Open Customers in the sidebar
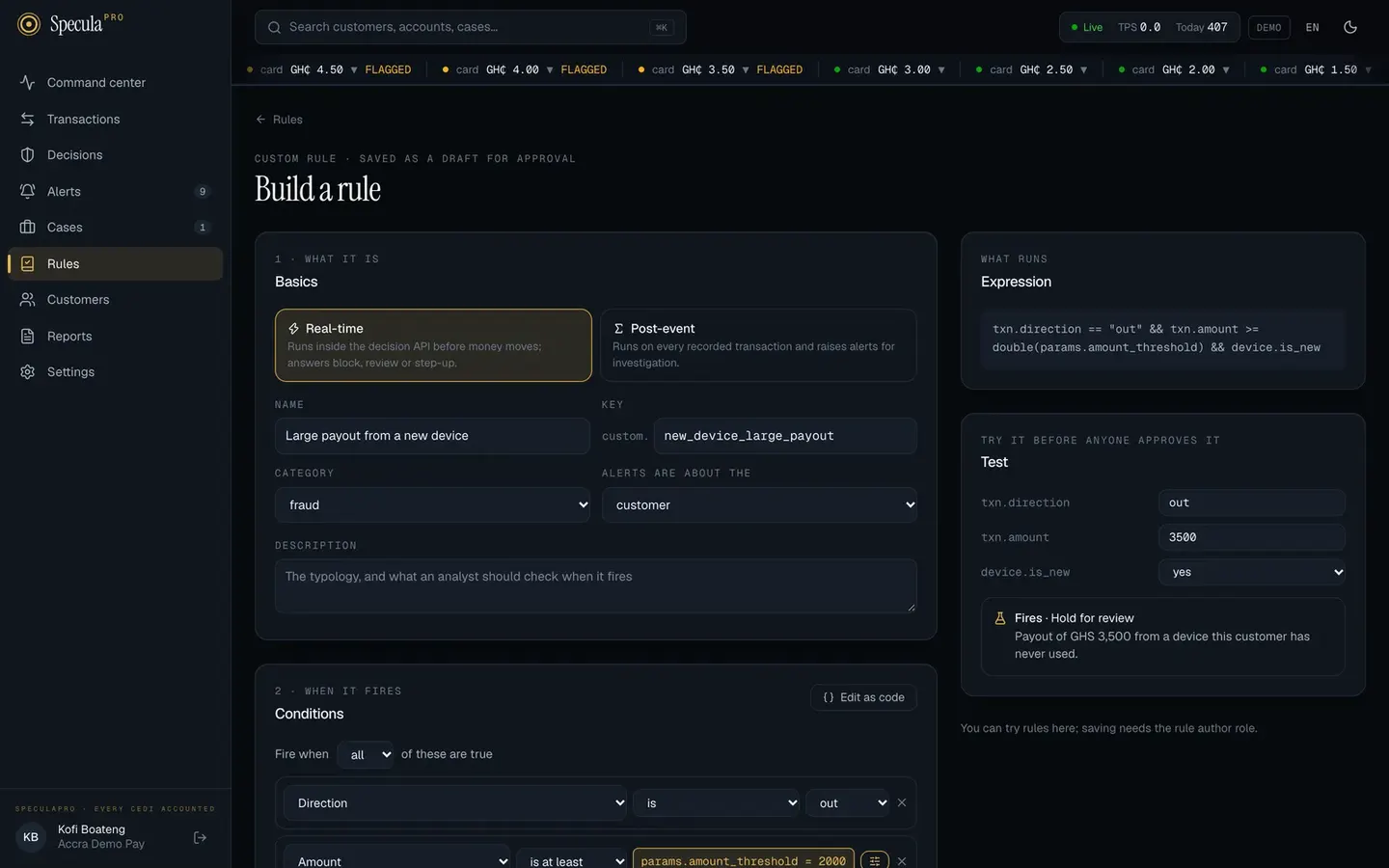 coord(116,300)
